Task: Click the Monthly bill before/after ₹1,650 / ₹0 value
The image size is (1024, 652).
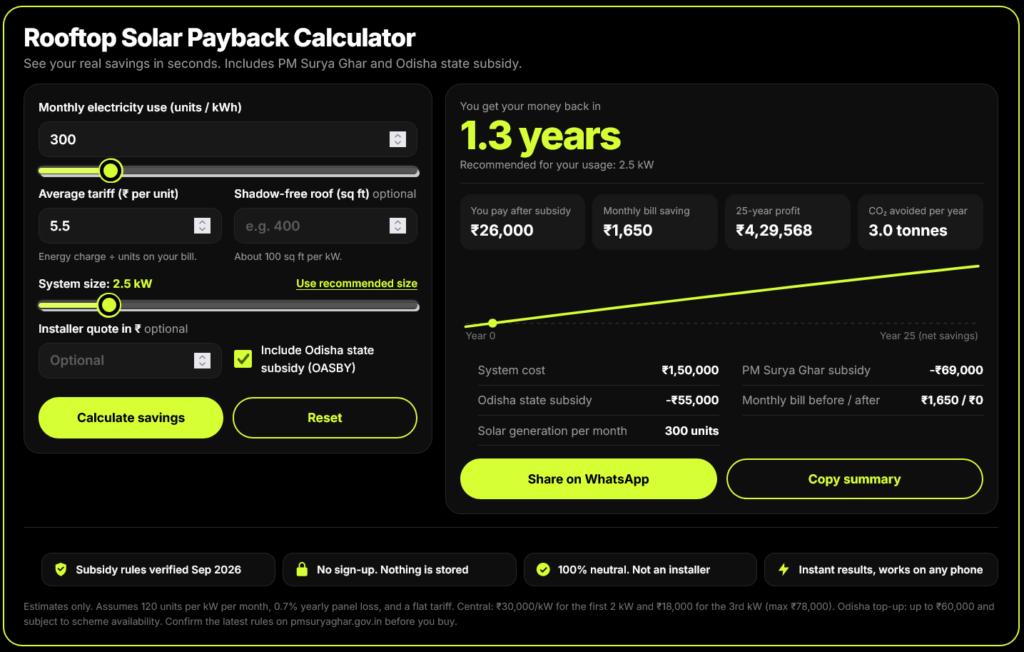Action: click(952, 400)
